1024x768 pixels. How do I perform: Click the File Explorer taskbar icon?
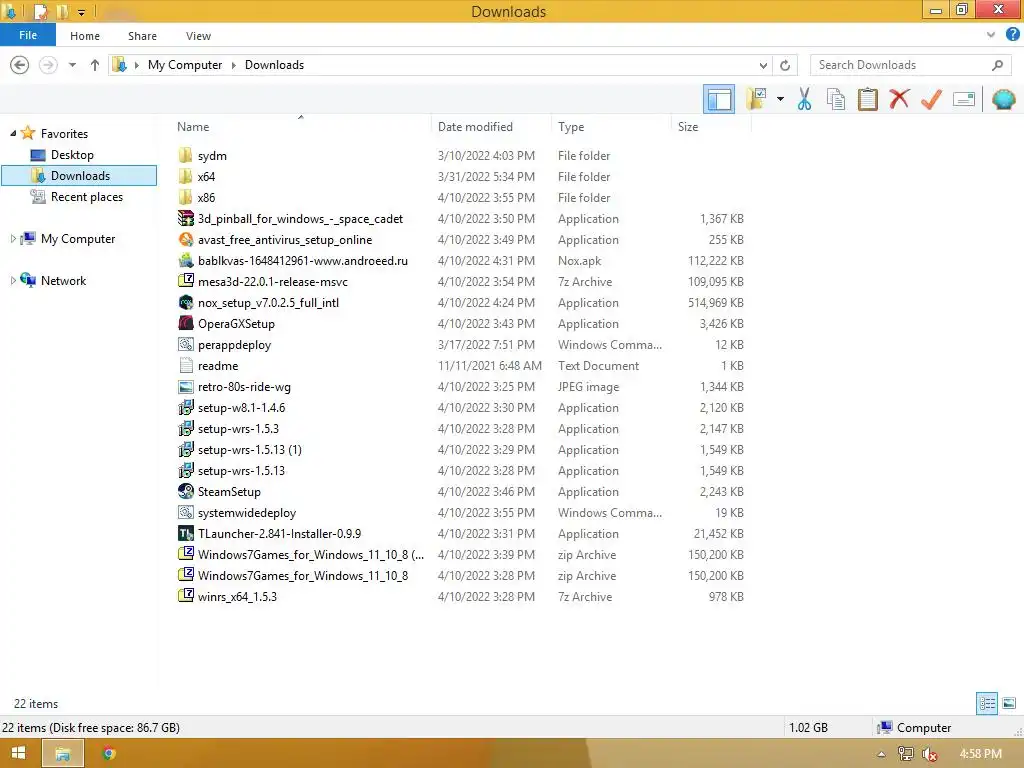63,754
